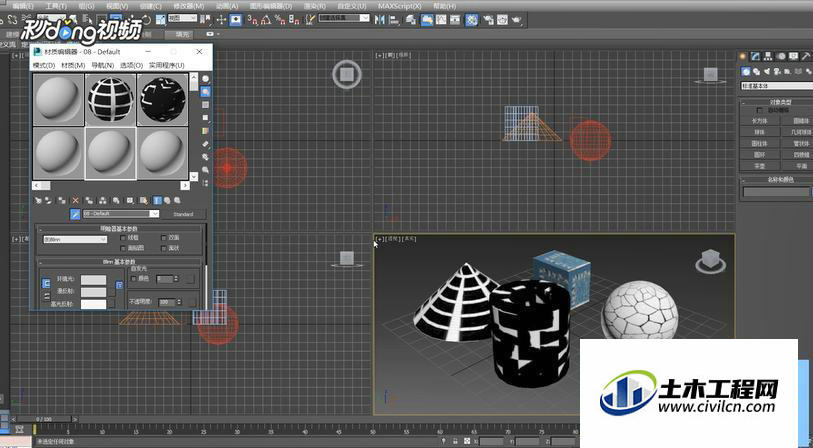This screenshot has height=448, width=813.
Task: Click the 漫反射 diffuse color swatch
Action: (x=93, y=292)
